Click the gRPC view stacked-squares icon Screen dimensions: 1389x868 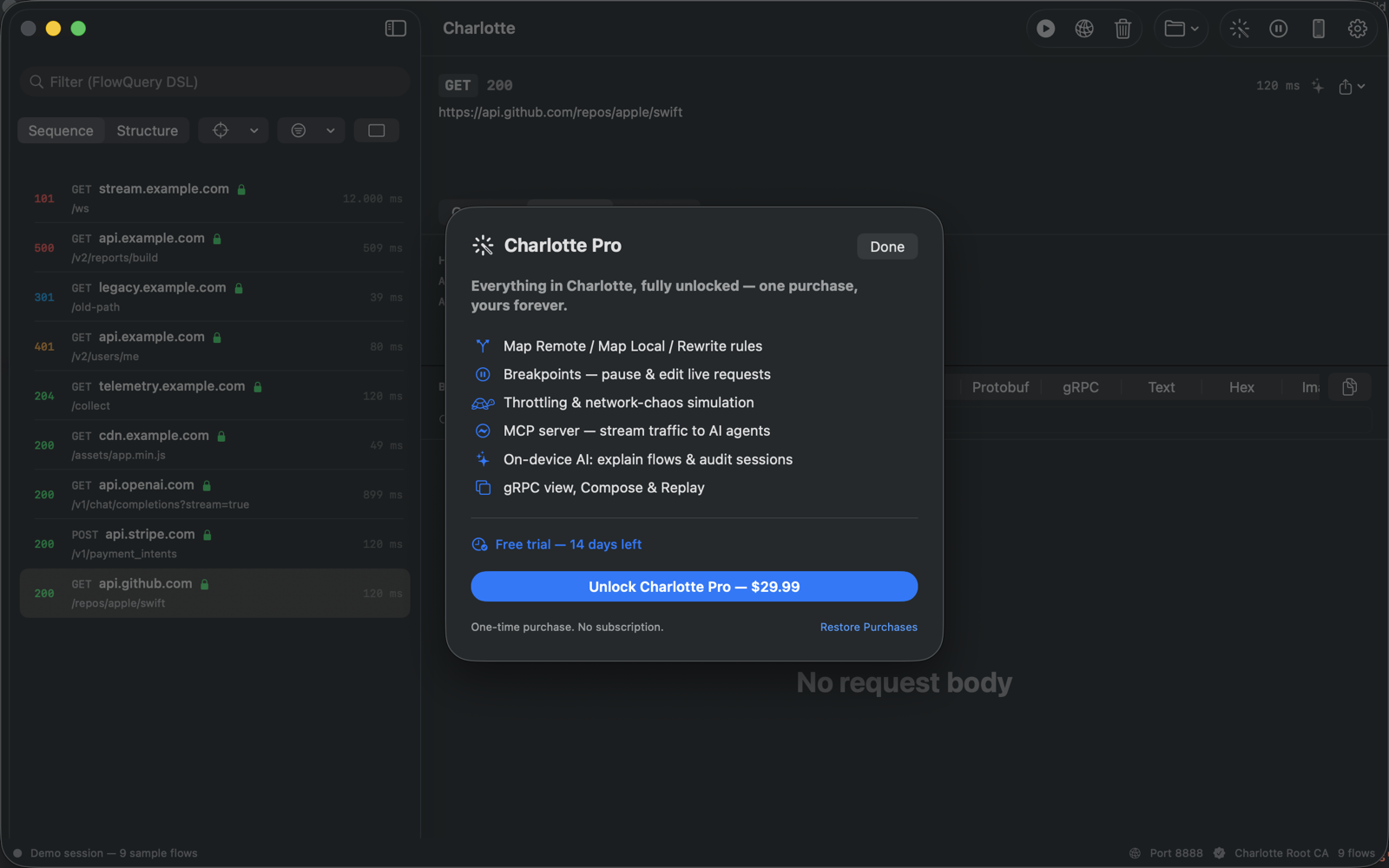click(483, 488)
